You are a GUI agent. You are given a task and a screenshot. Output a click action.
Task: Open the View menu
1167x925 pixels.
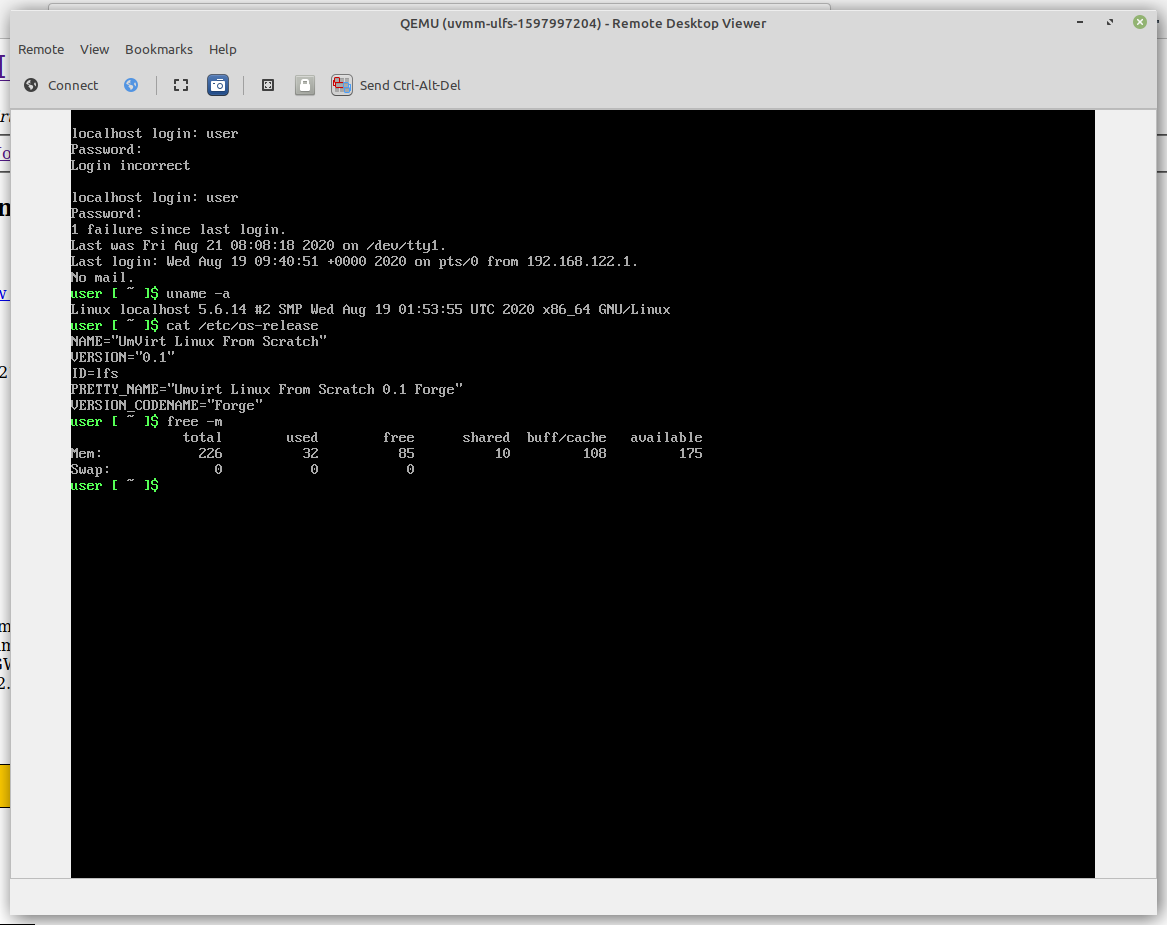pos(94,50)
